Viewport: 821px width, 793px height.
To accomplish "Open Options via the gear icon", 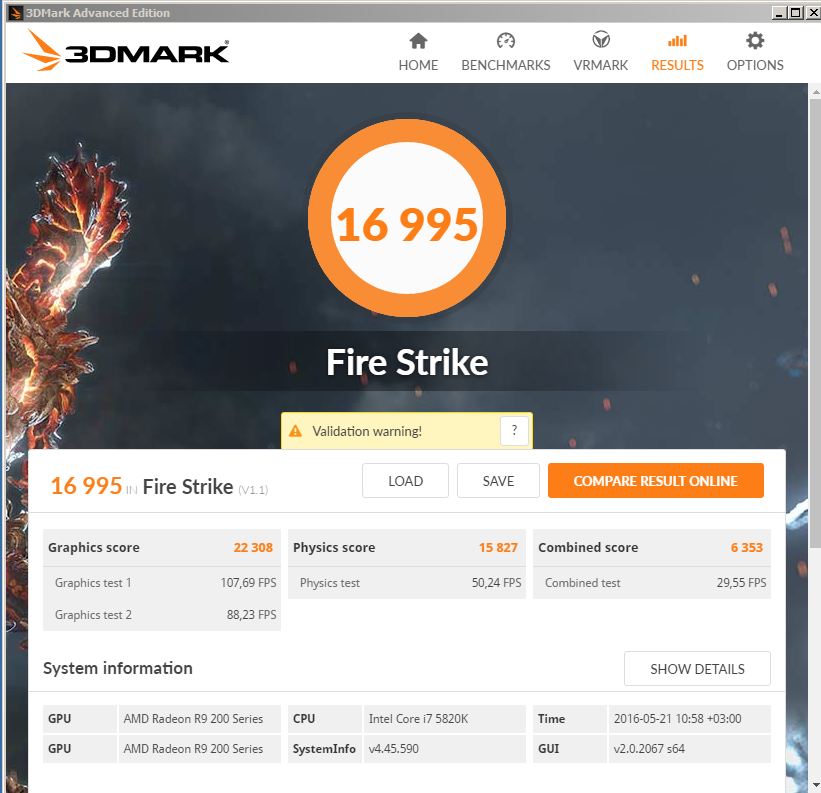I will [x=755, y=40].
